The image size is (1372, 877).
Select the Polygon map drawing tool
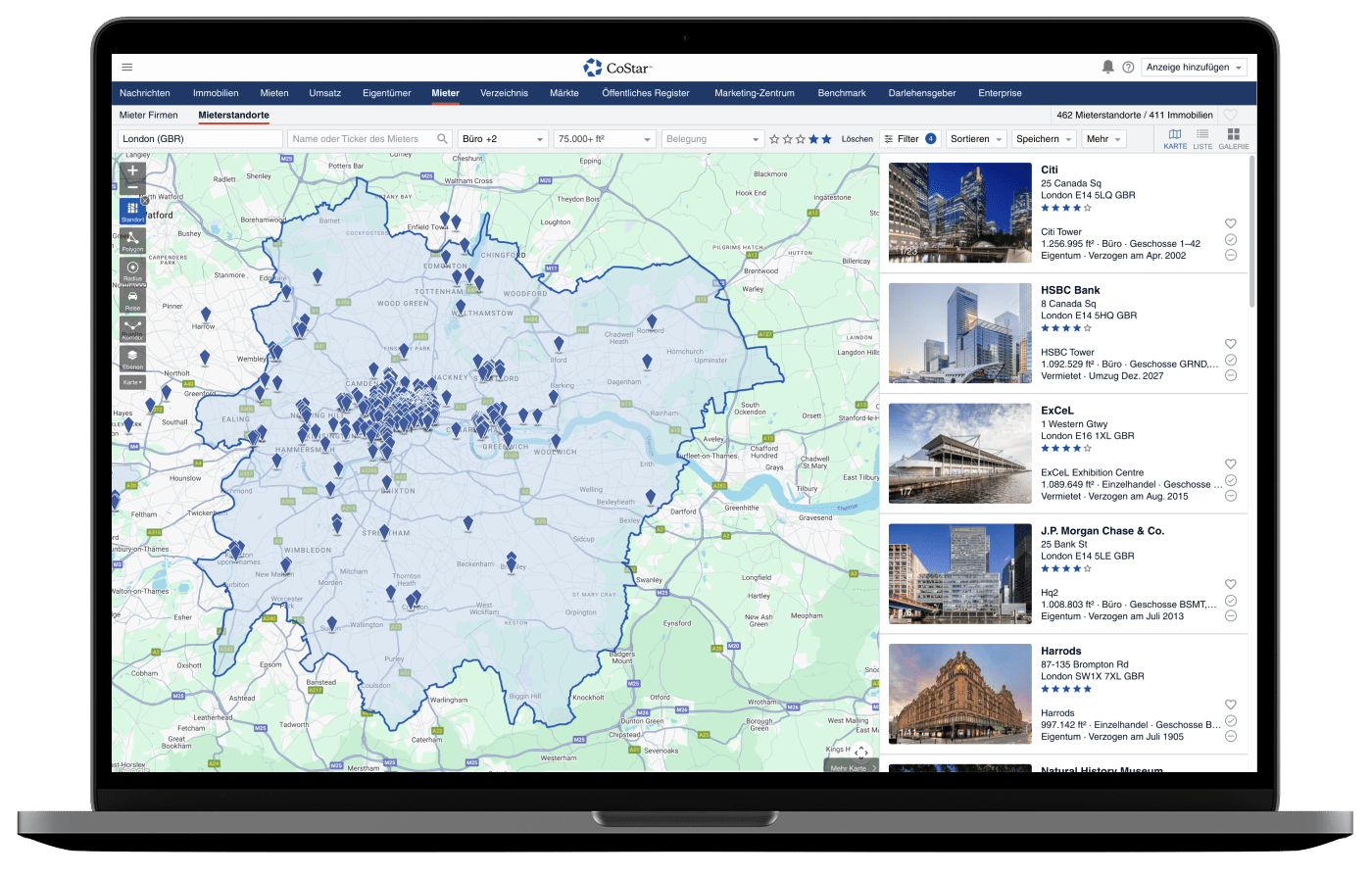pyautogui.click(x=132, y=241)
